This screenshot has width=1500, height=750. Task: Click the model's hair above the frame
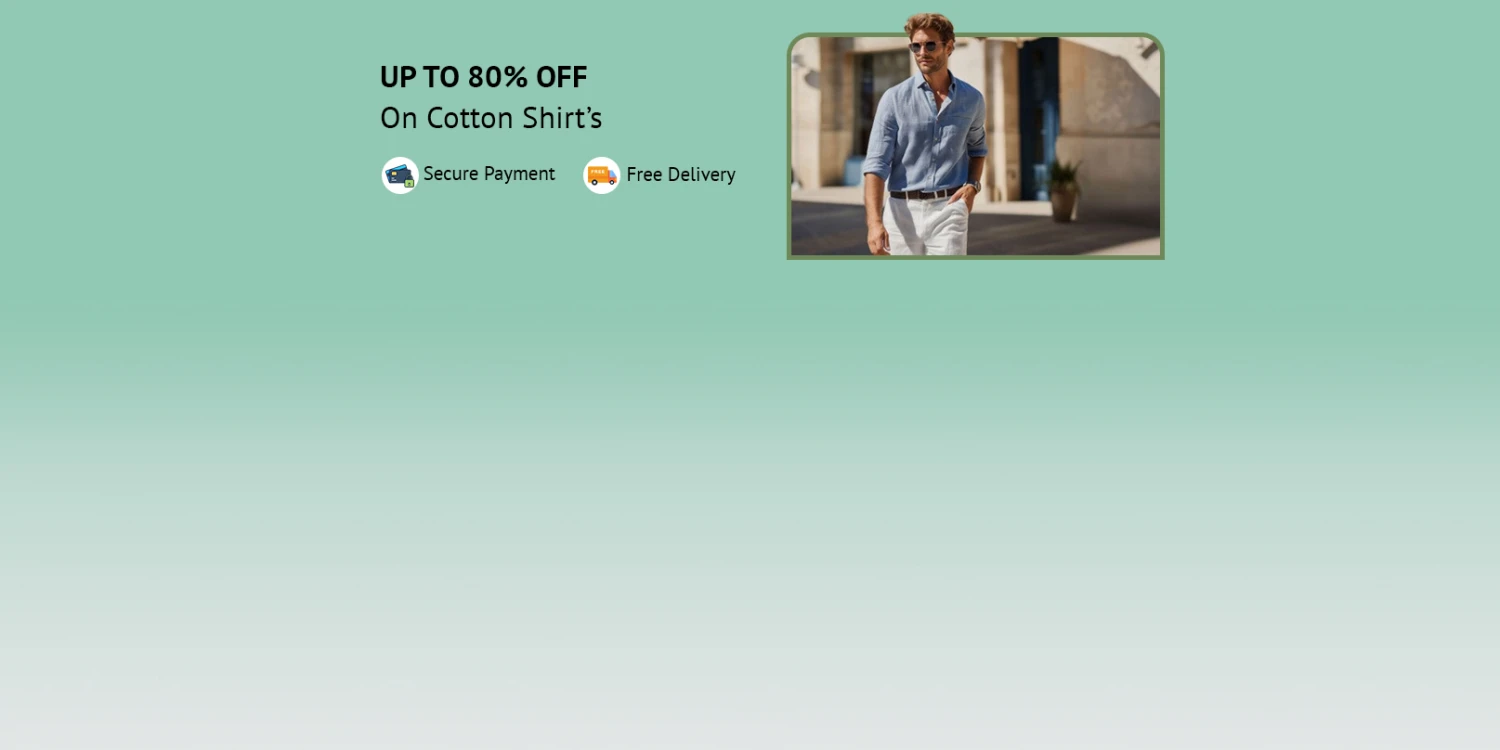coord(930,24)
